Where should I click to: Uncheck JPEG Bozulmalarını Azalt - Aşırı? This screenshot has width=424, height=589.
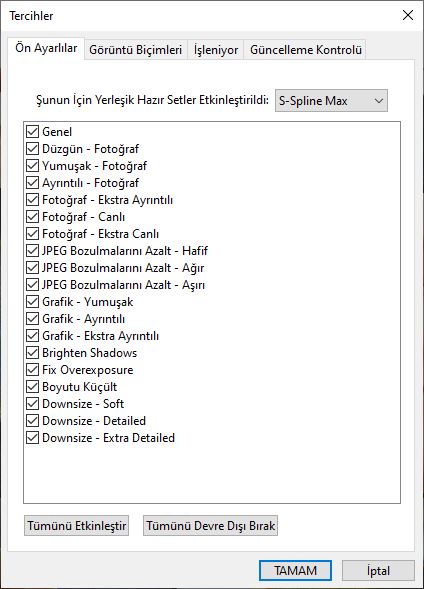pos(33,285)
